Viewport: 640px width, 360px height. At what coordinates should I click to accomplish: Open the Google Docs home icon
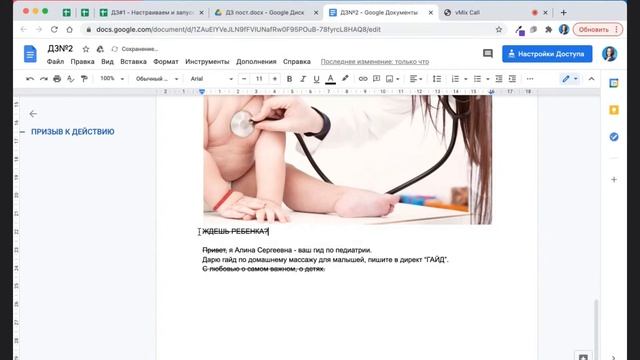[x=30, y=54]
